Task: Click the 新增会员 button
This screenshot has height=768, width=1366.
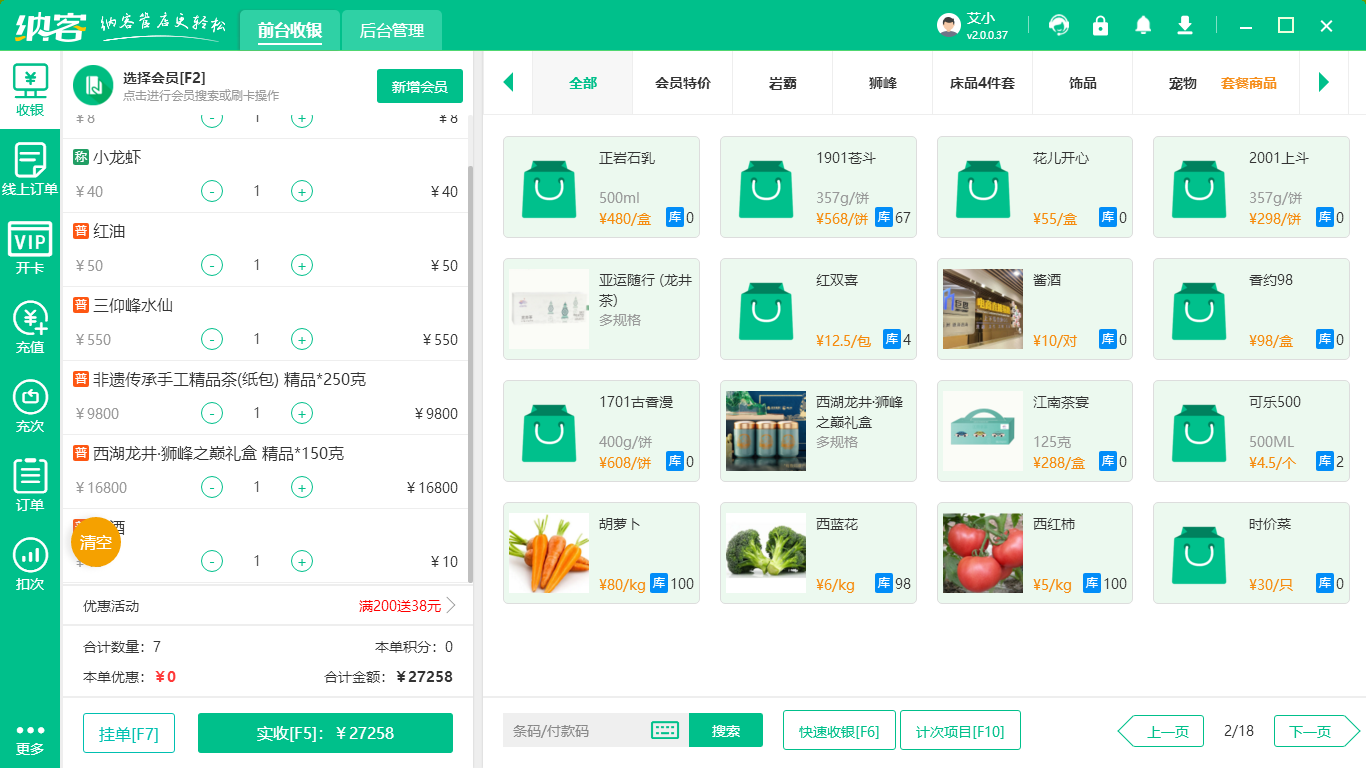Action: tap(419, 87)
